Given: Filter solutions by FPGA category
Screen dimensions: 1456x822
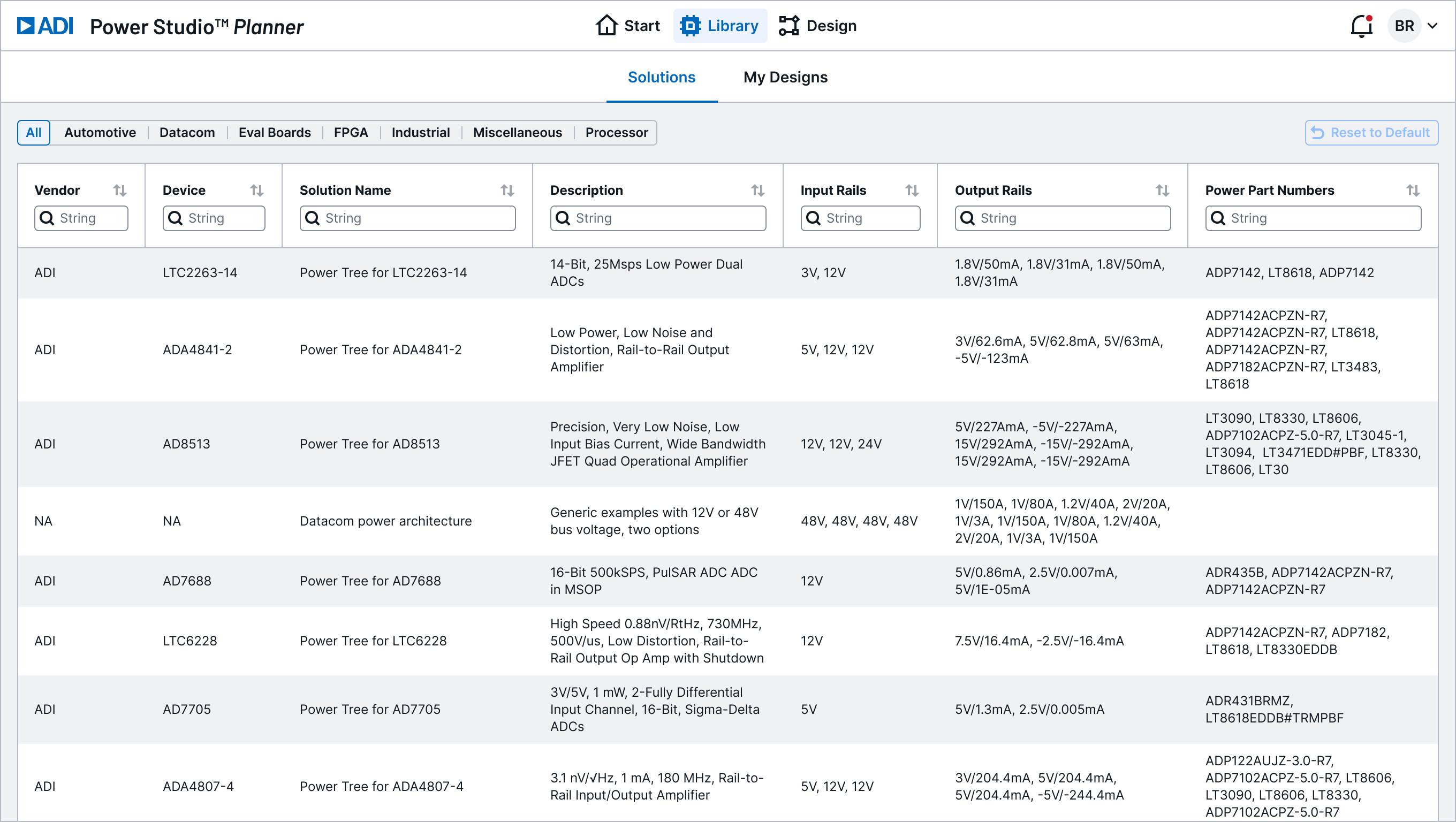Looking at the screenshot, I should [x=351, y=133].
